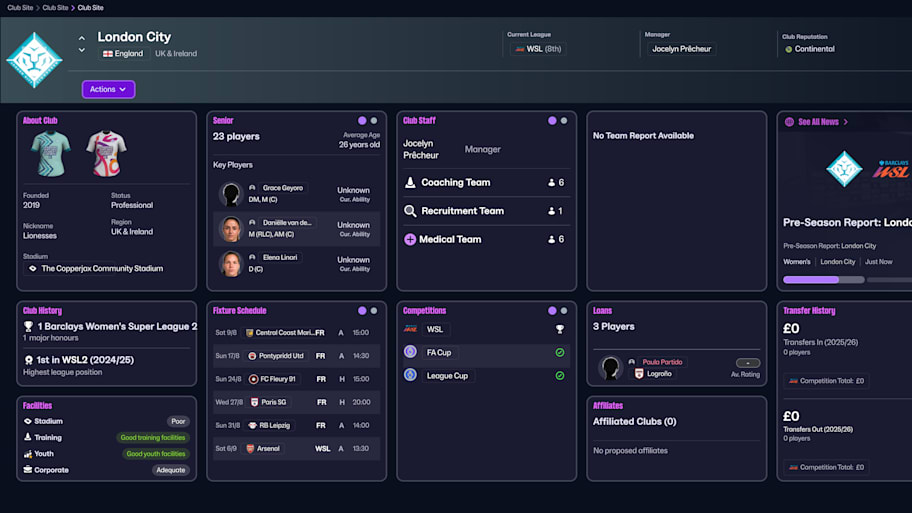Switch Senior panel to second page dot
The image size is (912, 513).
[375, 121]
